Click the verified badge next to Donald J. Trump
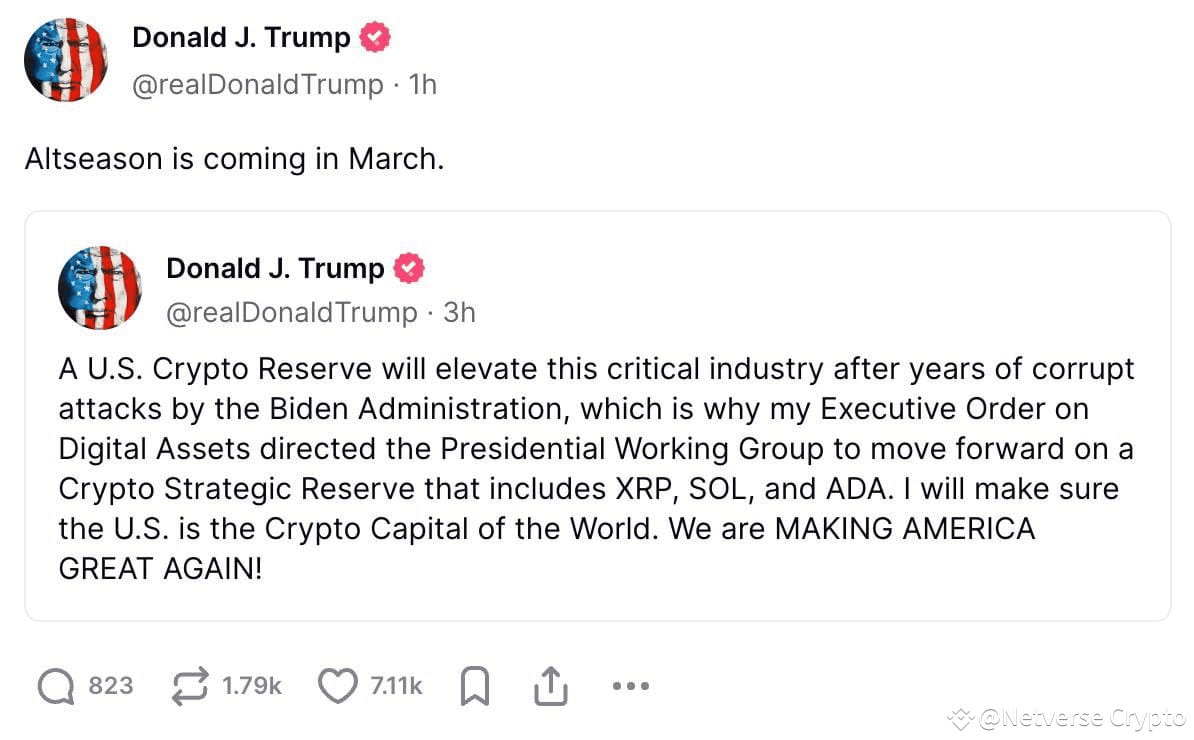The image size is (1194, 740). point(376,36)
